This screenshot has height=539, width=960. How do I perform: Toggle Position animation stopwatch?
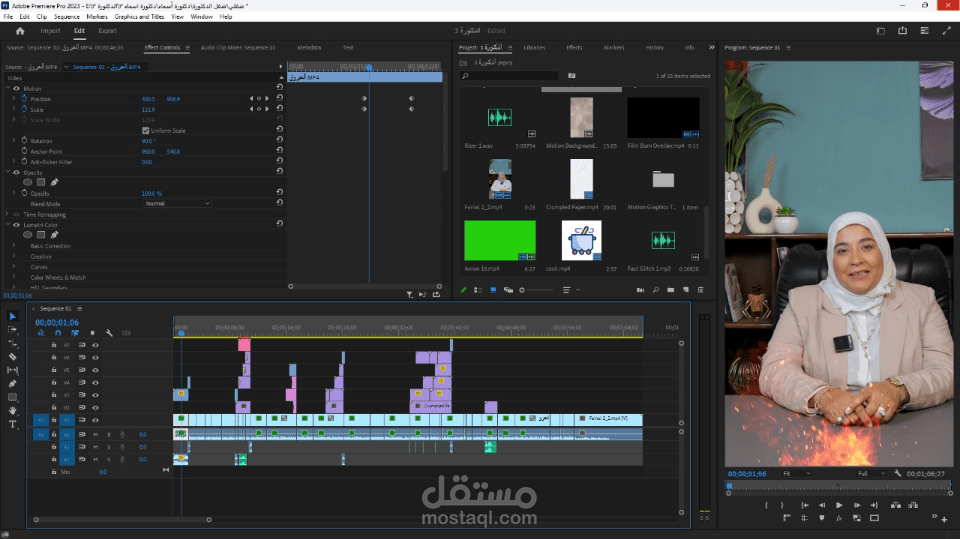click(x=24, y=98)
